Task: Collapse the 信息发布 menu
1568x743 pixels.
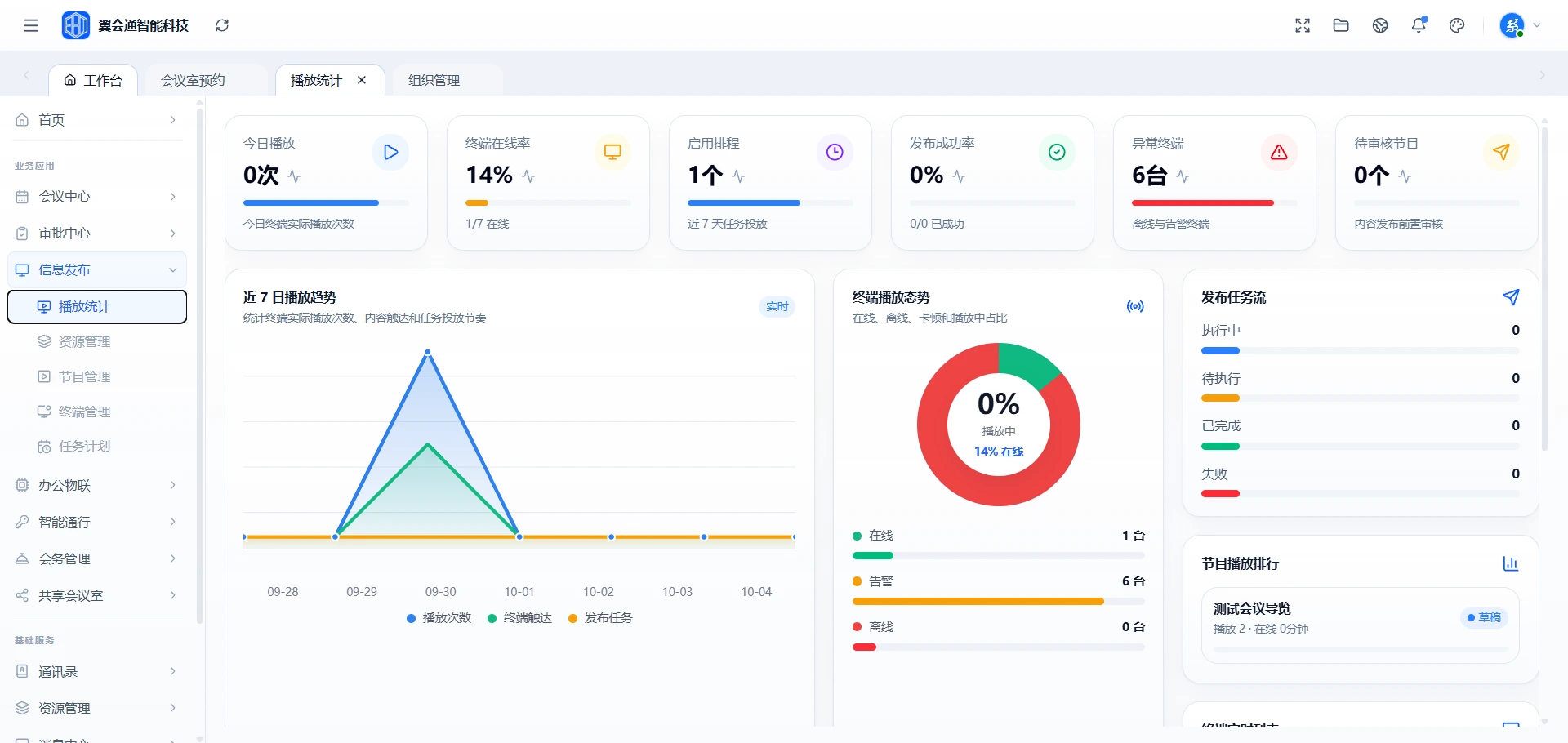Action: point(97,269)
